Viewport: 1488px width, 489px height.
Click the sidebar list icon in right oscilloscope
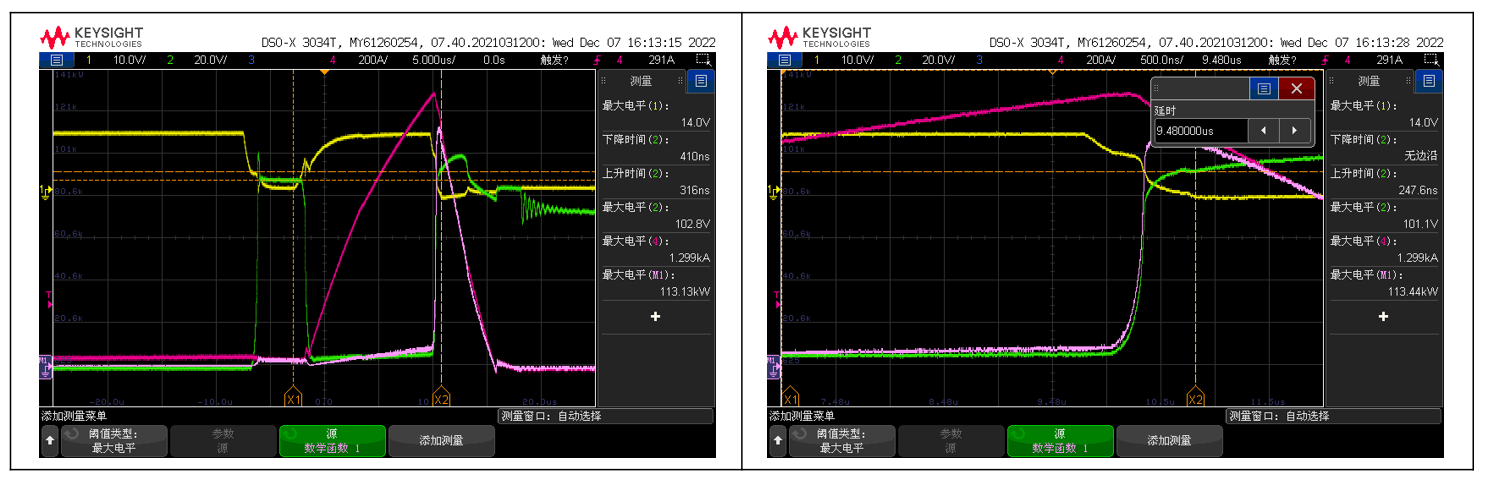1430,81
